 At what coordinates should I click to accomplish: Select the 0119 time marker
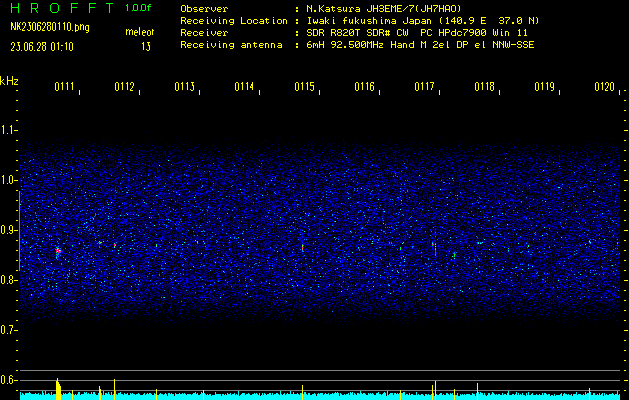tap(544, 86)
